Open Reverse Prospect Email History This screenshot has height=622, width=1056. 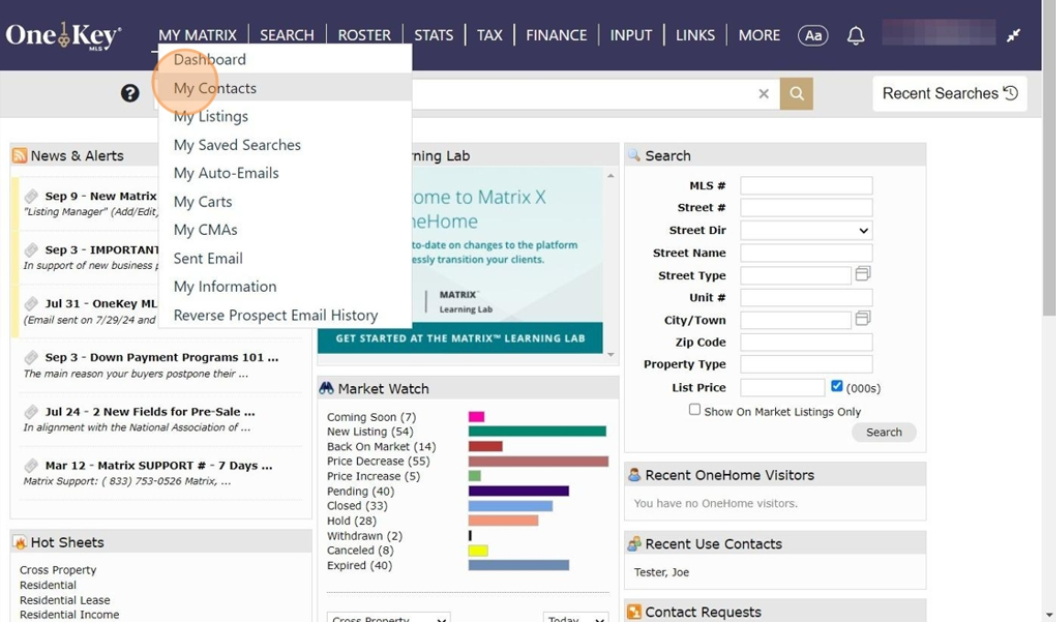point(275,315)
